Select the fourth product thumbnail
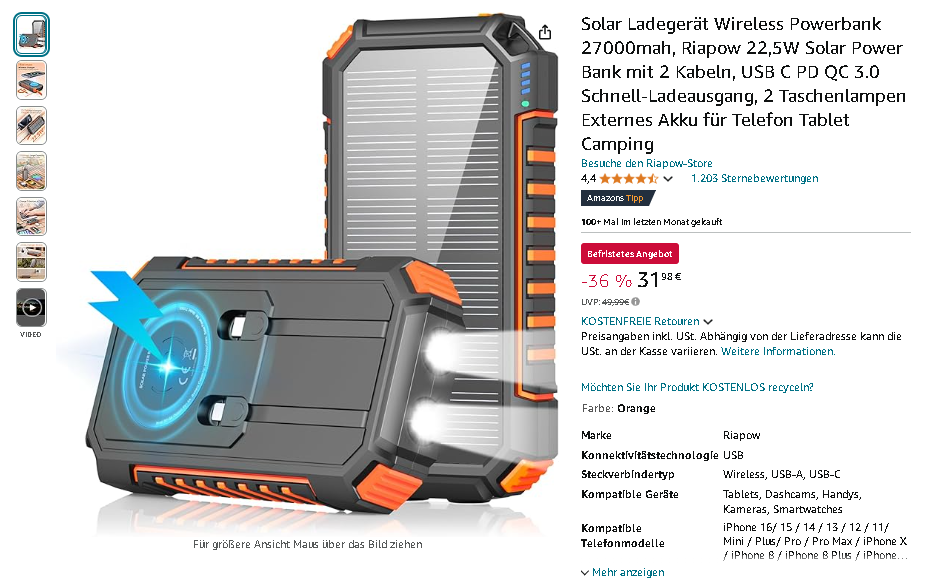928x584 pixels. [31, 171]
